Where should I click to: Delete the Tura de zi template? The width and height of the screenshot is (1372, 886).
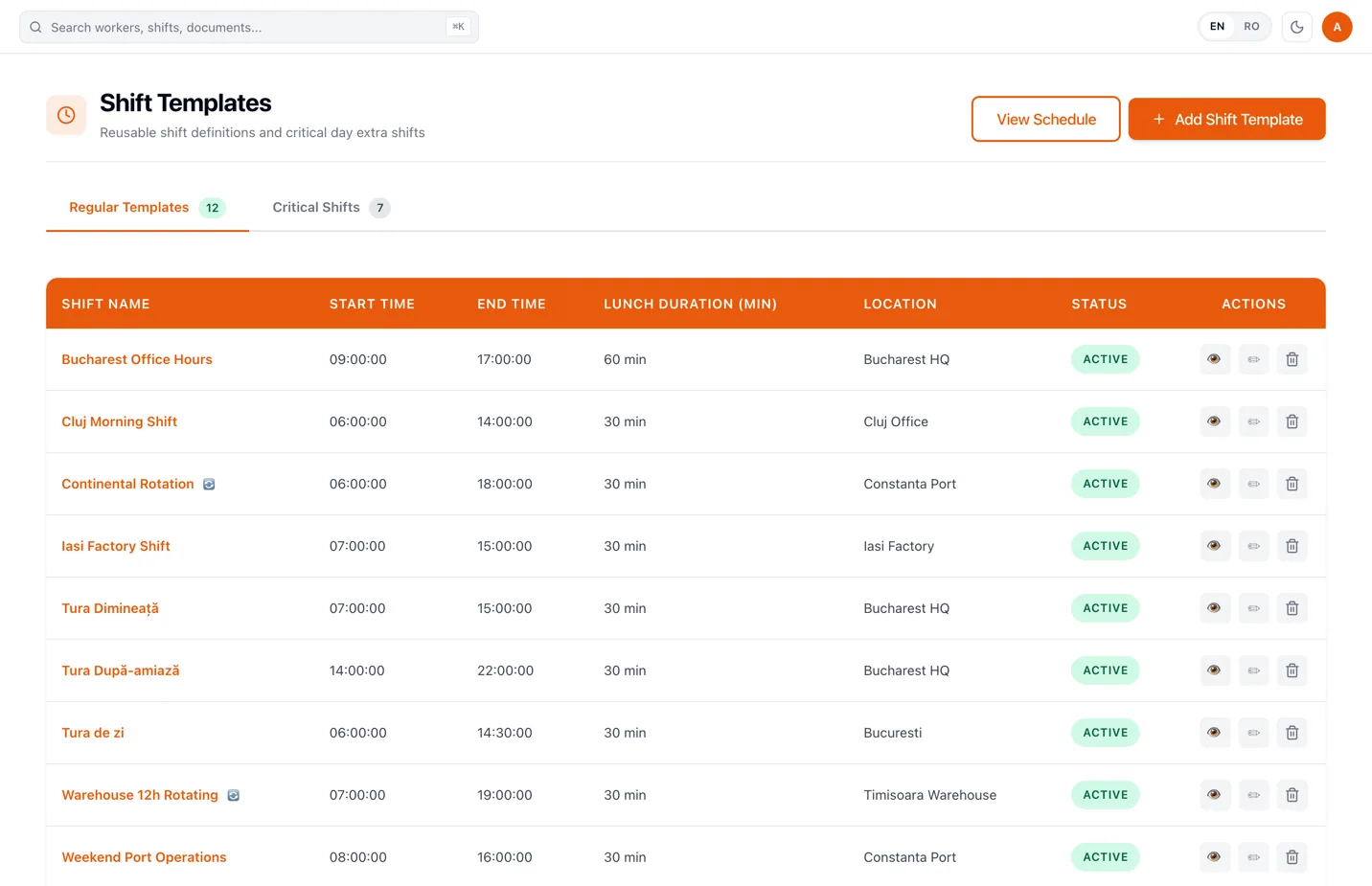coord(1292,733)
